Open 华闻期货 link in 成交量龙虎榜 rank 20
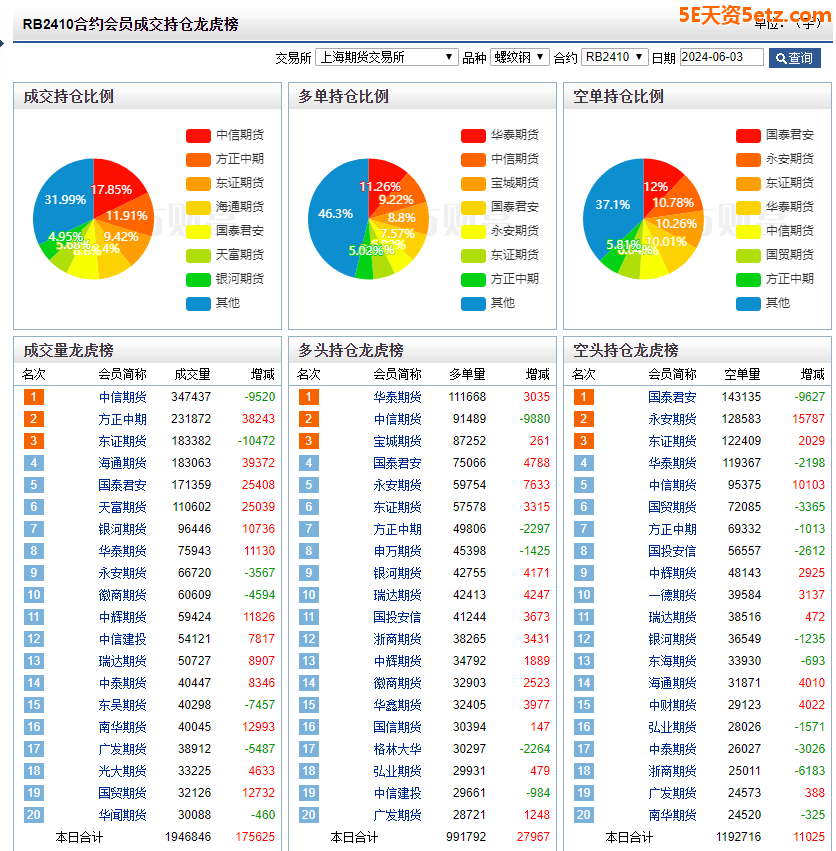This screenshot has height=851, width=836. point(122,815)
